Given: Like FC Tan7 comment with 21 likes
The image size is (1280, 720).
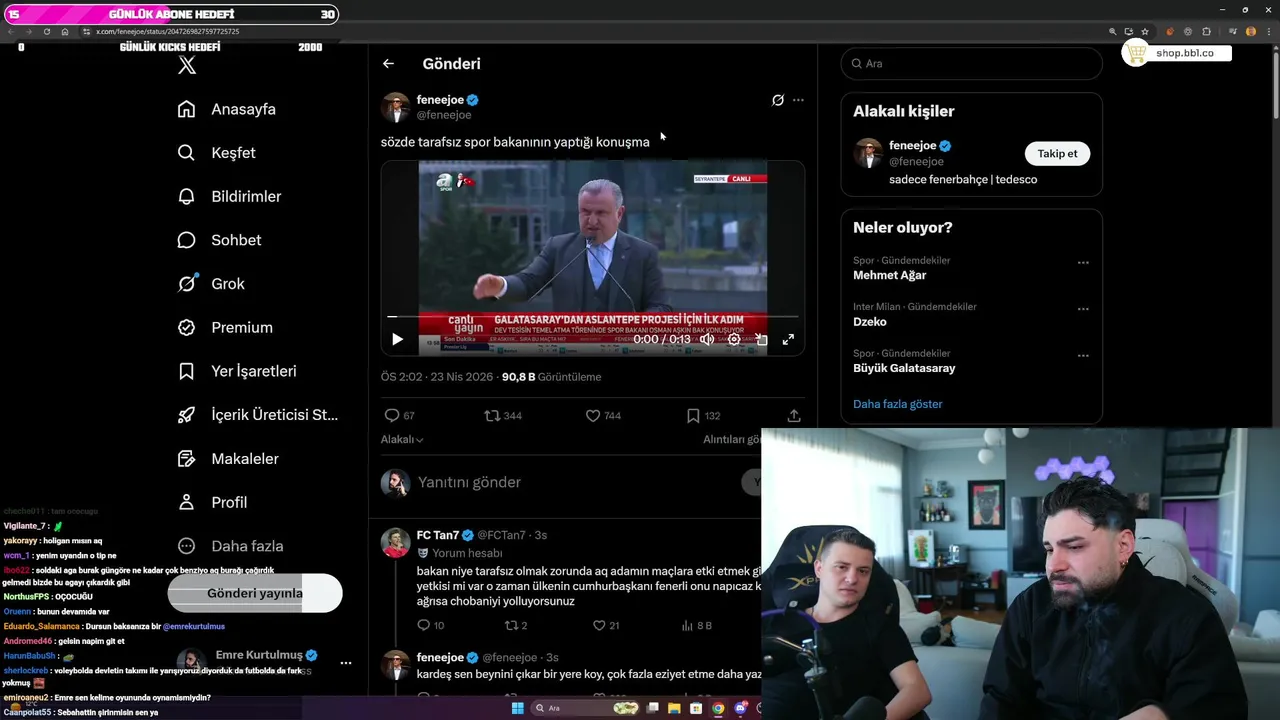Looking at the screenshot, I should tap(599, 625).
